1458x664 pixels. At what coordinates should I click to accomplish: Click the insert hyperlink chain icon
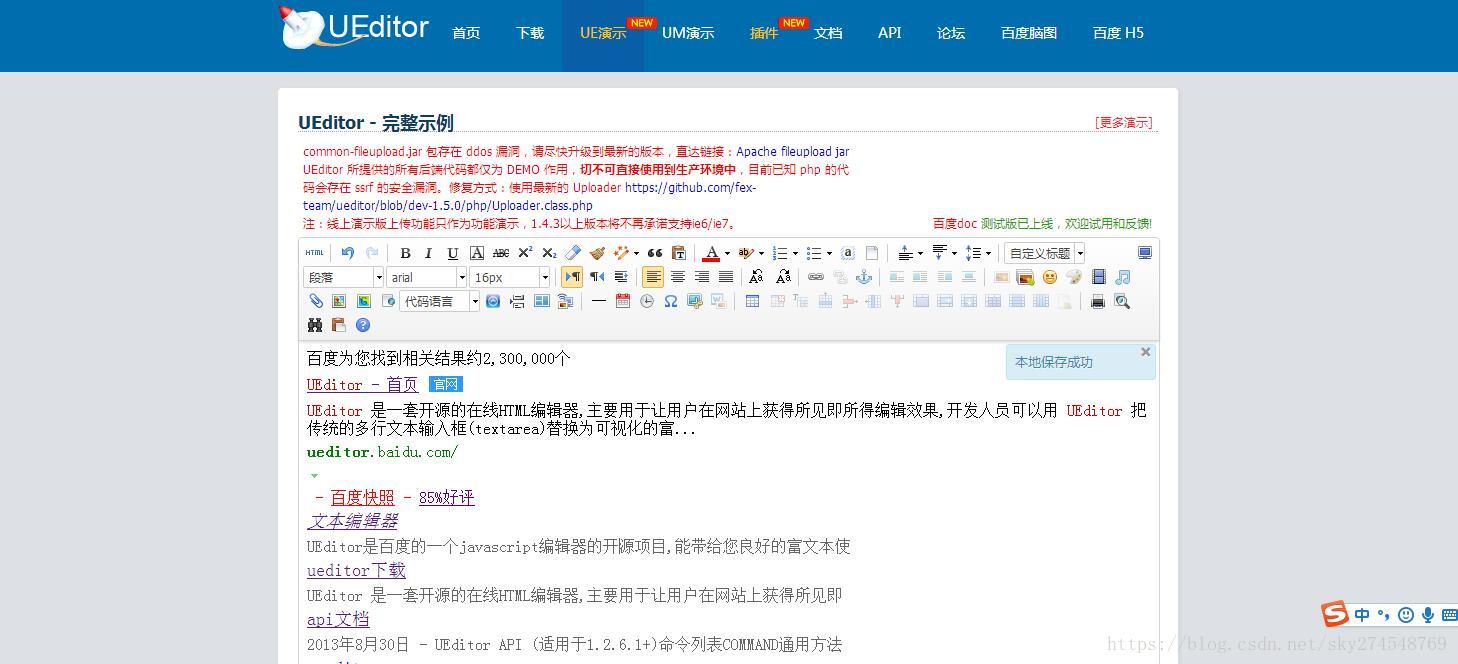816,277
